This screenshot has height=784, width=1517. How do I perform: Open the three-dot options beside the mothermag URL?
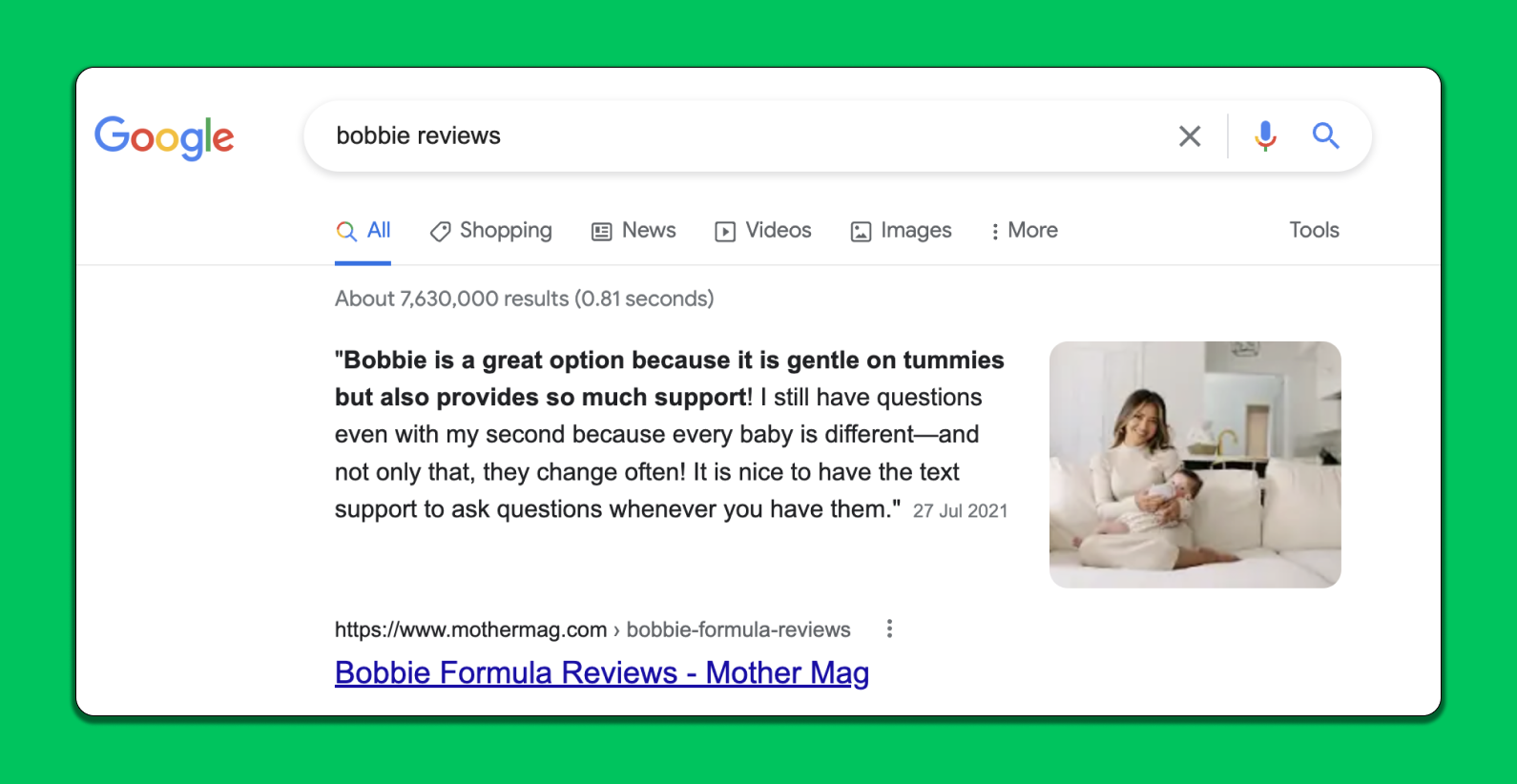click(889, 629)
